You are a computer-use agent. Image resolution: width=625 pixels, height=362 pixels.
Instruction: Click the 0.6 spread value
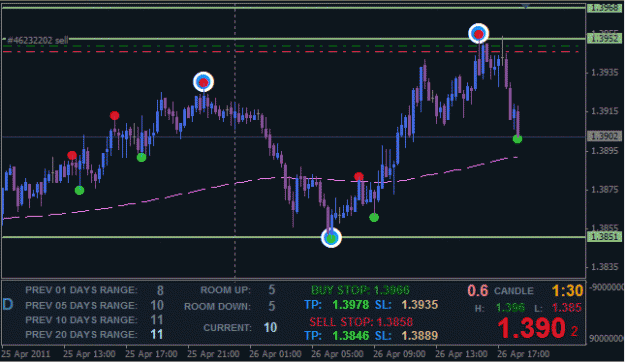(x=478, y=291)
